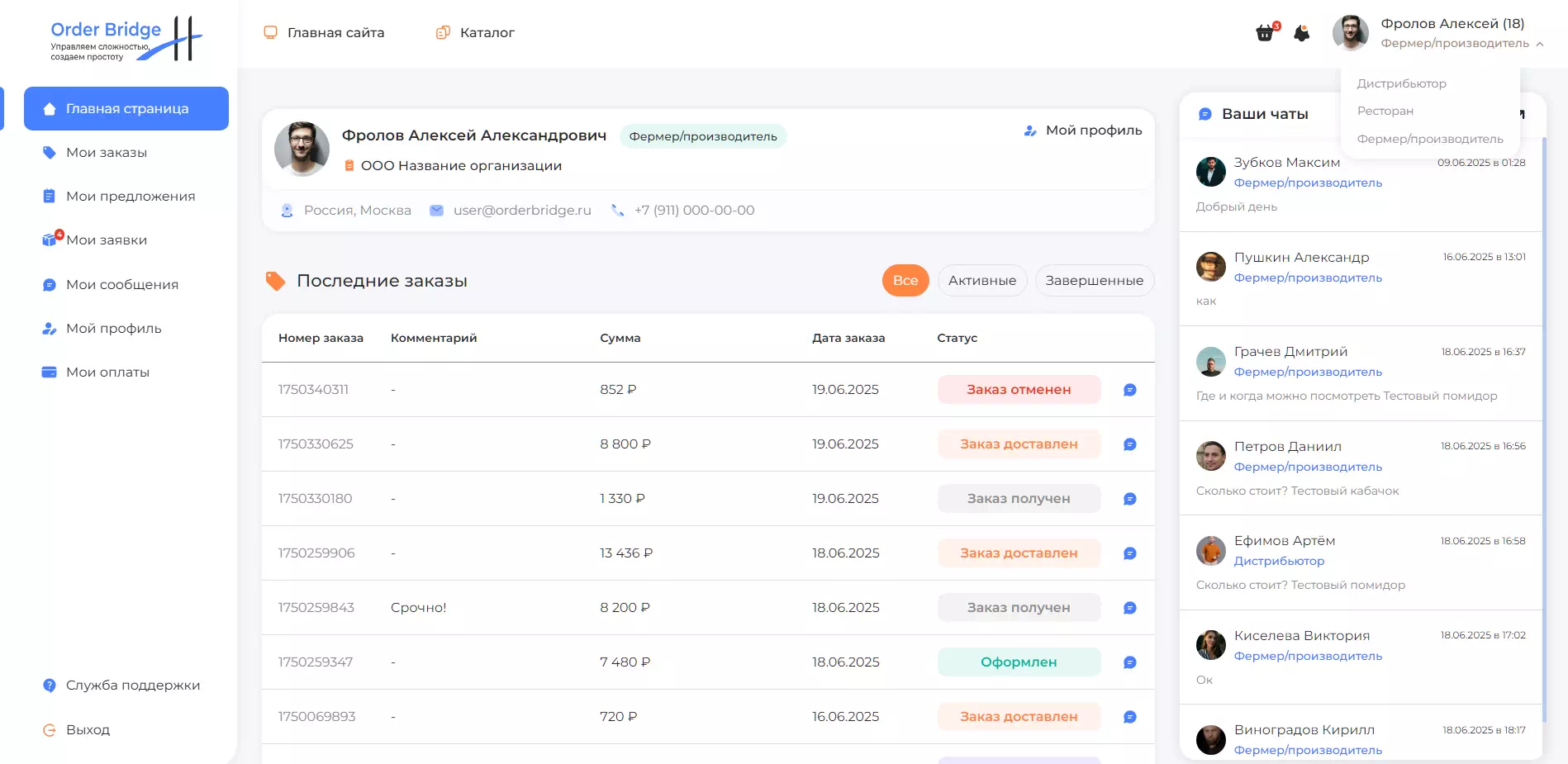Show only Завершенные orders
The height and width of the screenshot is (764, 1568).
click(x=1094, y=281)
